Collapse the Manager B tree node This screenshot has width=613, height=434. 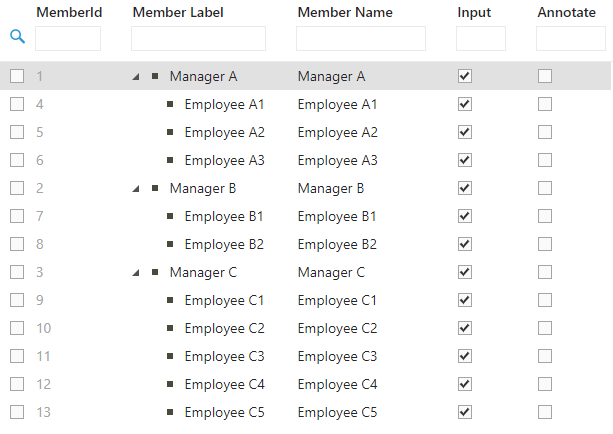coord(136,189)
